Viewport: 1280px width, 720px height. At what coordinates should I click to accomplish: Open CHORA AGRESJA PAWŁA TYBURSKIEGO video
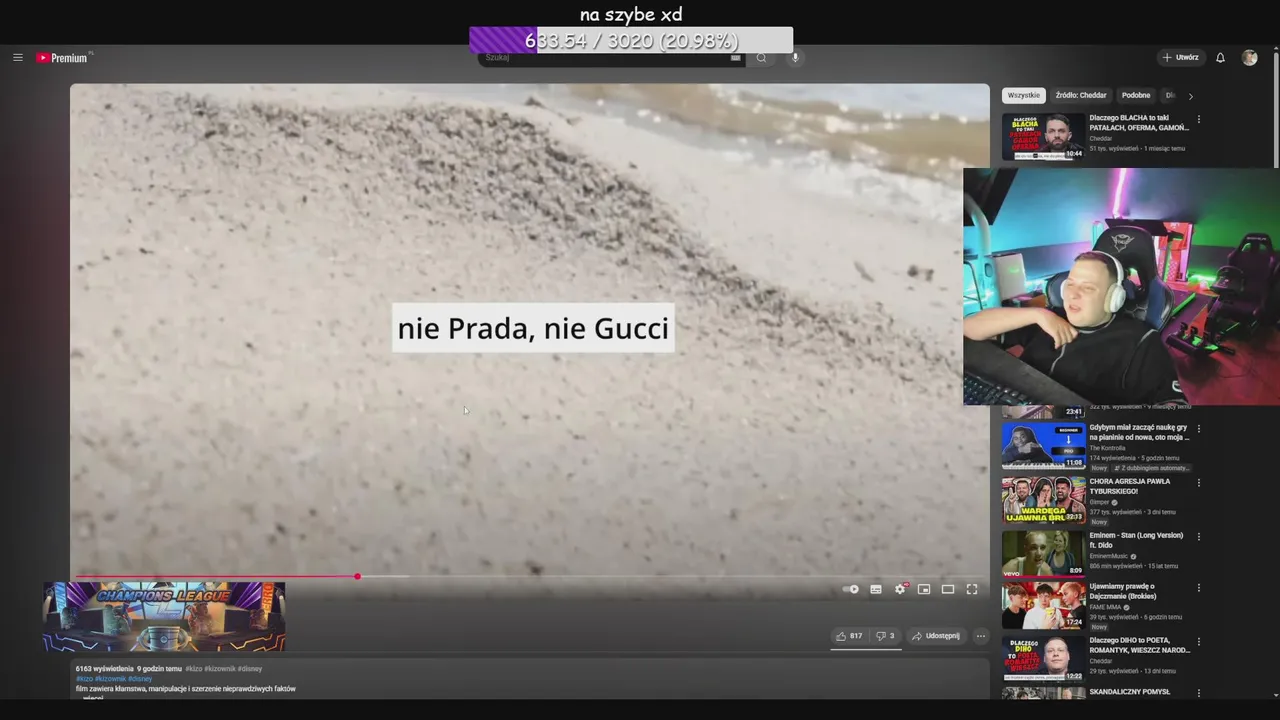(1130, 486)
